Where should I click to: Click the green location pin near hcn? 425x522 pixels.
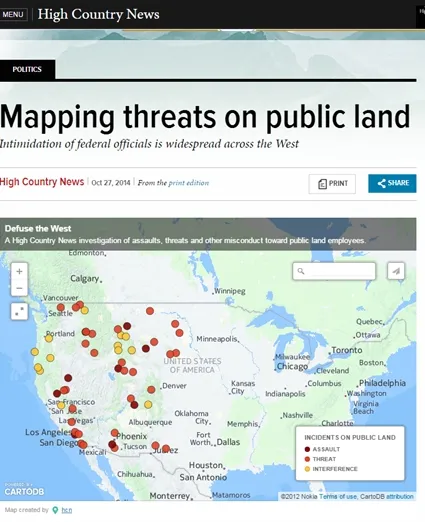tap(55, 510)
